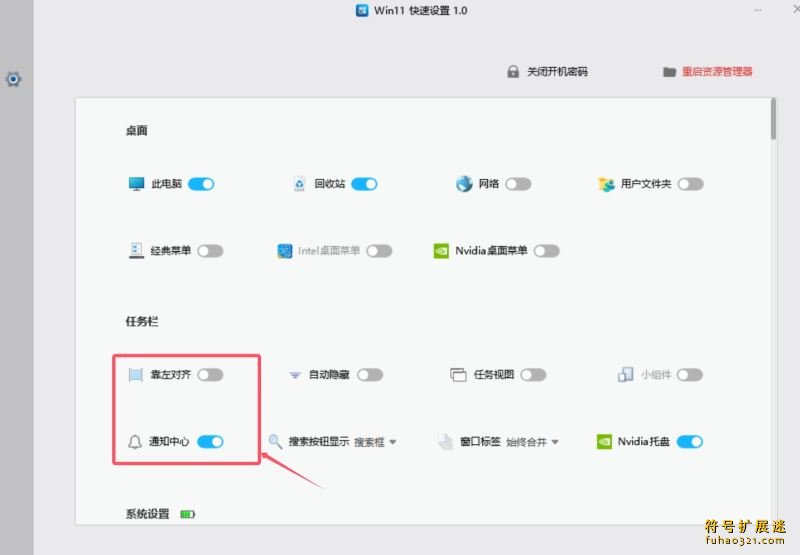Click the 经典菜单 icon
The image size is (800, 555).
coord(137,251)
